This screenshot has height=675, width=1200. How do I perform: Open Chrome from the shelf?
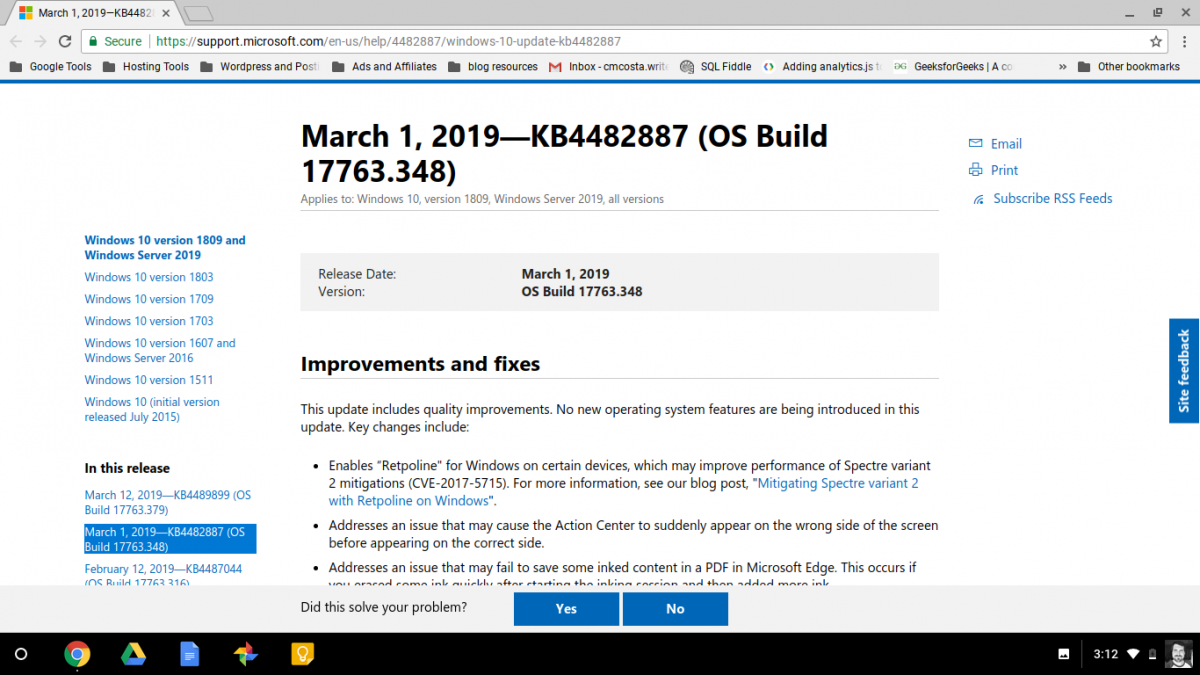point(77,655)
